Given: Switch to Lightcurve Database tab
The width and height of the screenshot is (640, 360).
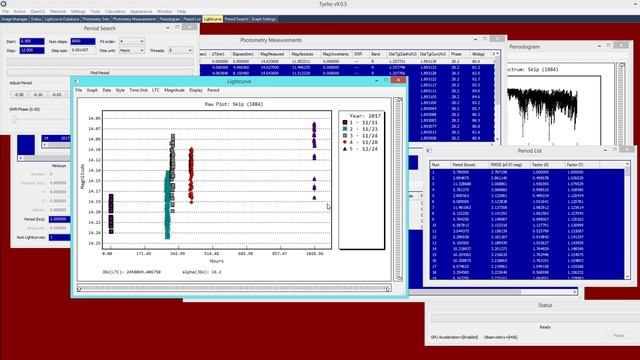Looking at the screenshot, I should point(62,19).
